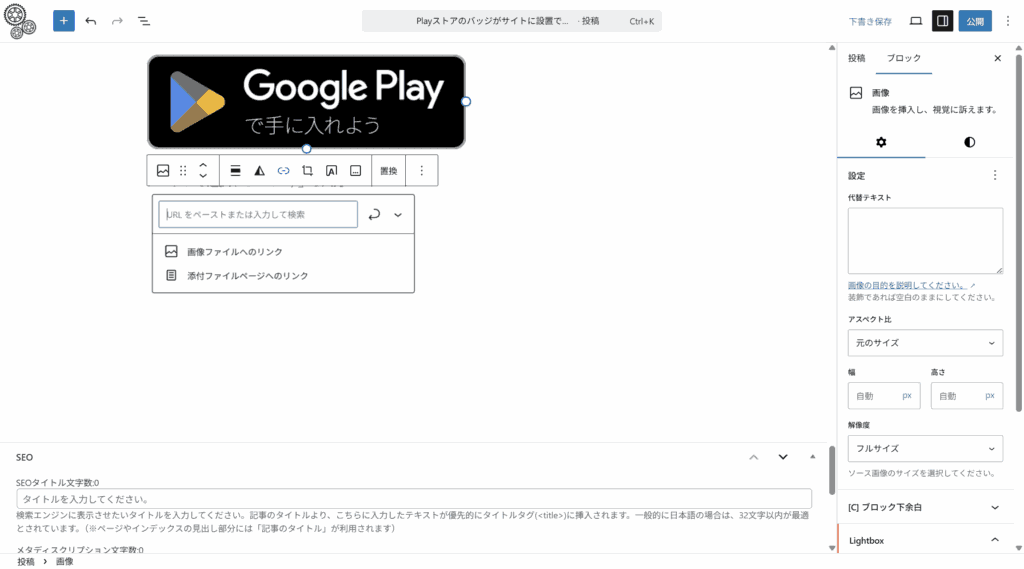Viewport: 1024px width, 569px height.
Task: Submit the URL with the apply arrow icon
Action: (375, 214)
